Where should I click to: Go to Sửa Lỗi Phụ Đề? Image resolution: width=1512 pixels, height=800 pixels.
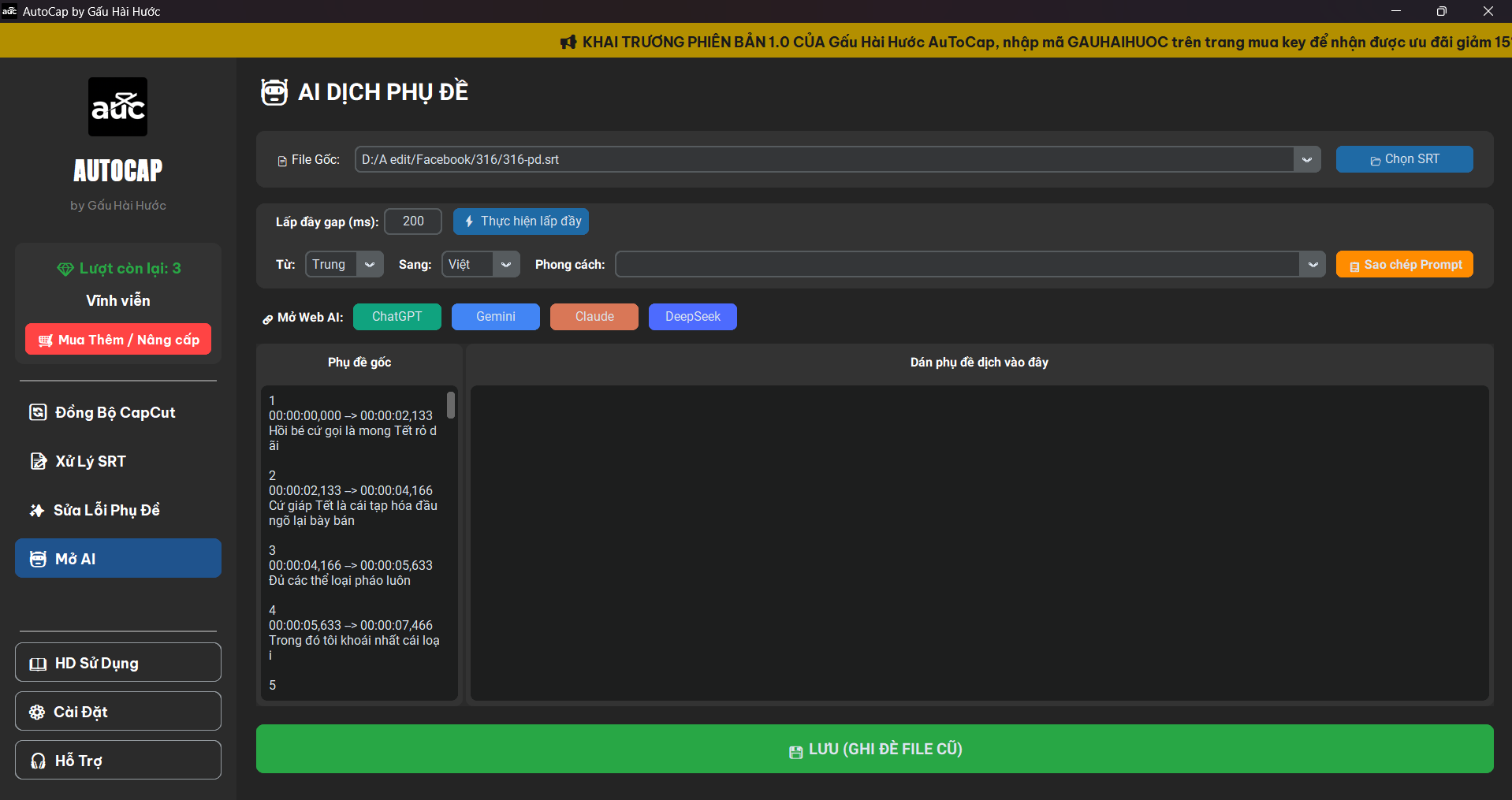click(x=118, y=510)
